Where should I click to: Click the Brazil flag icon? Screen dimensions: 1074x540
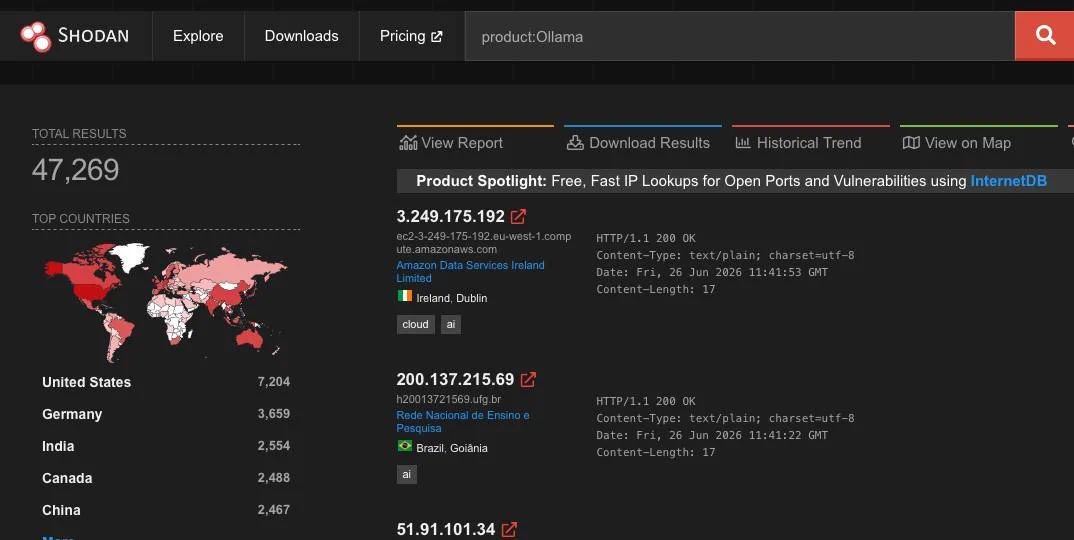click(405, 446)
